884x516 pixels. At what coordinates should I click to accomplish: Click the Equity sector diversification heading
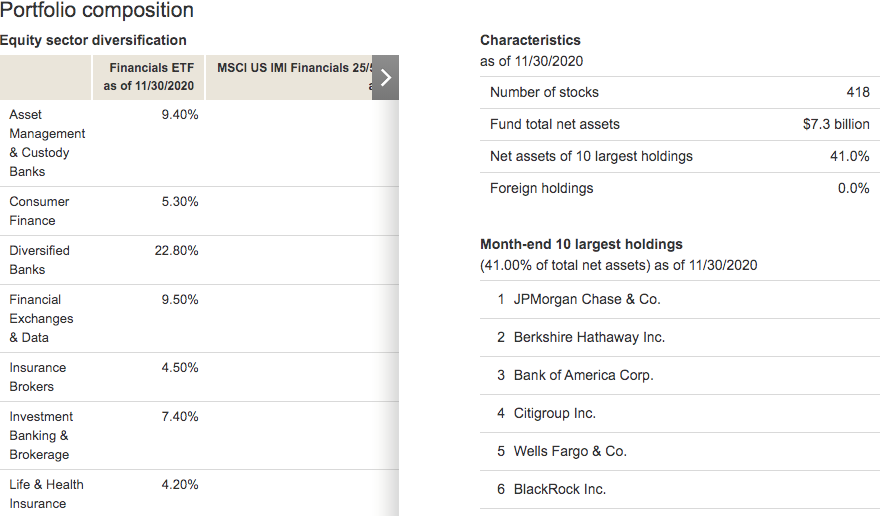pos(93,41)
